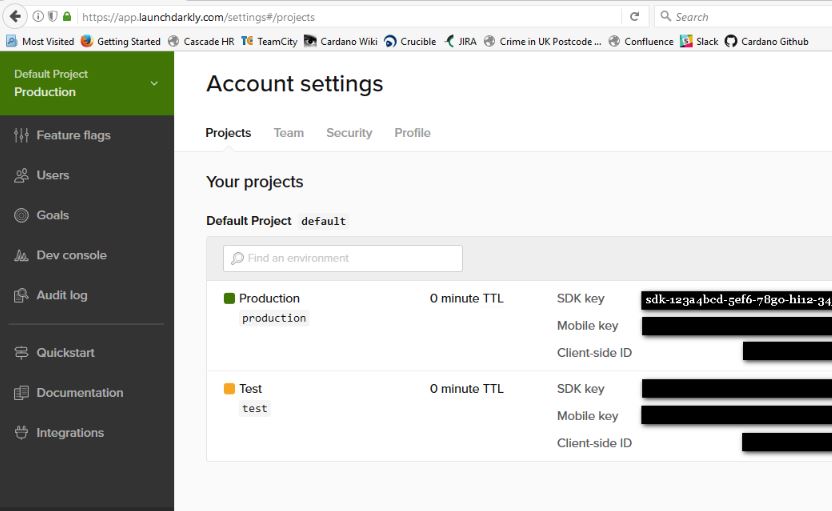Open the TeamCity bookmark
This screenshot has height=511, width=832.
click(x=269, y=41)
